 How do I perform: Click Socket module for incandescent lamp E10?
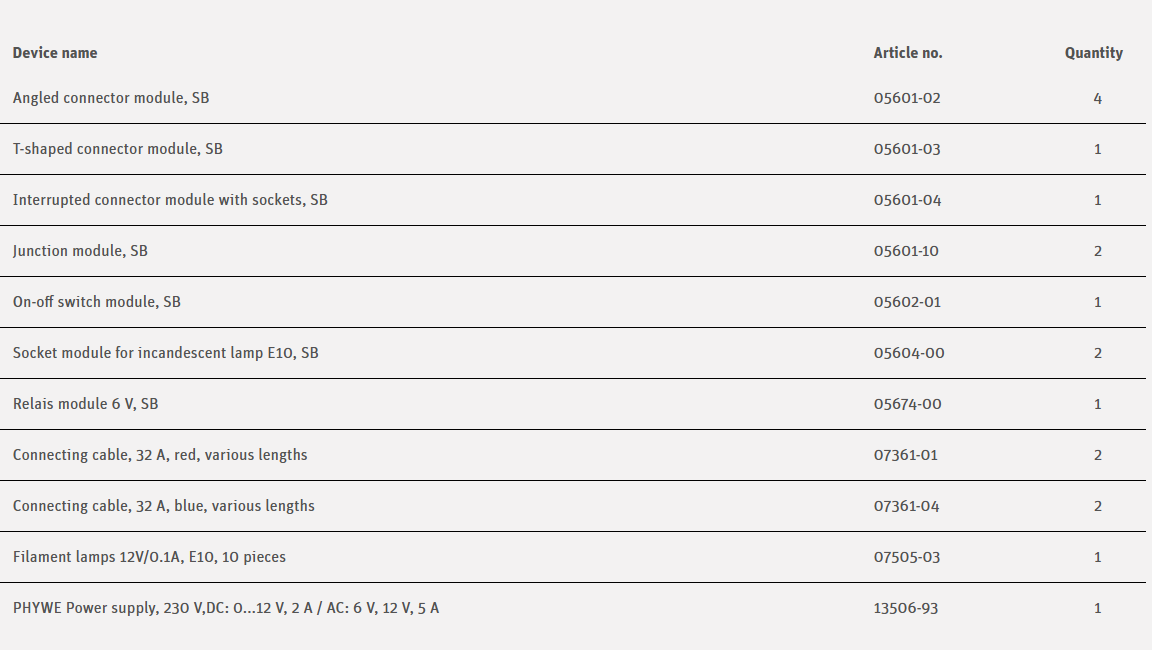[166, 353]
